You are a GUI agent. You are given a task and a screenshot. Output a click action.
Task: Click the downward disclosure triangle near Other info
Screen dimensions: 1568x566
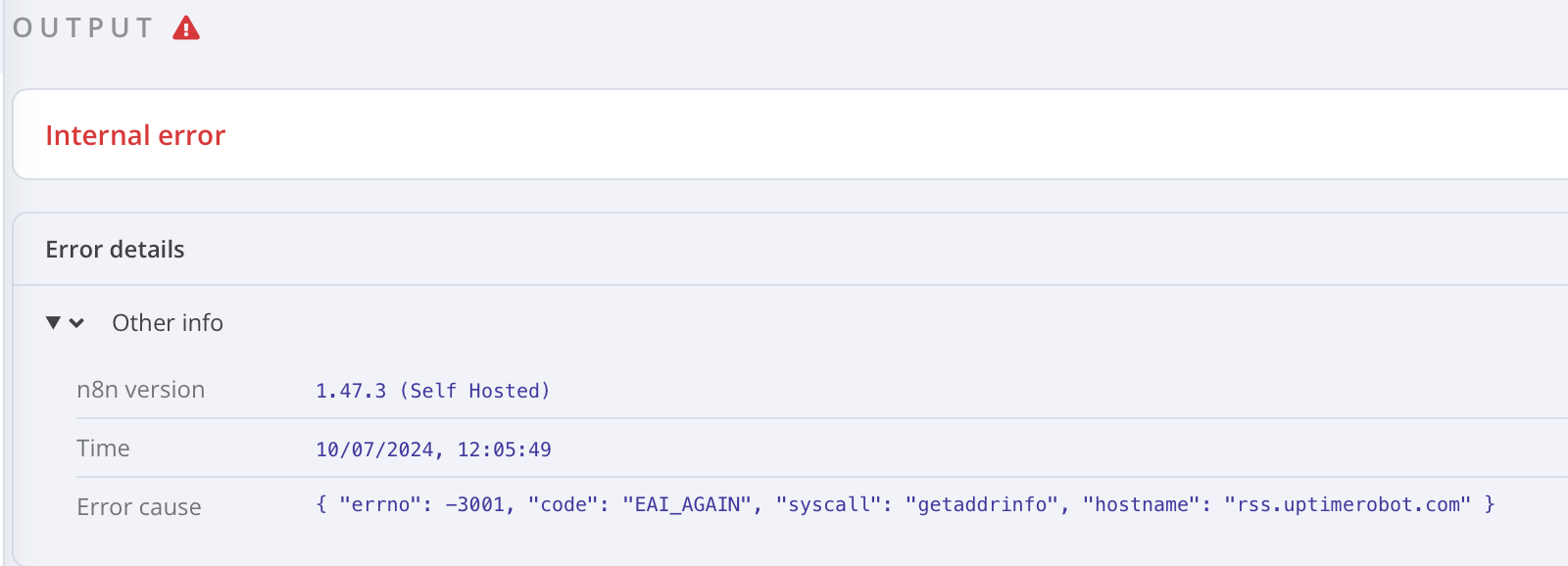click(x=53, y=322)
